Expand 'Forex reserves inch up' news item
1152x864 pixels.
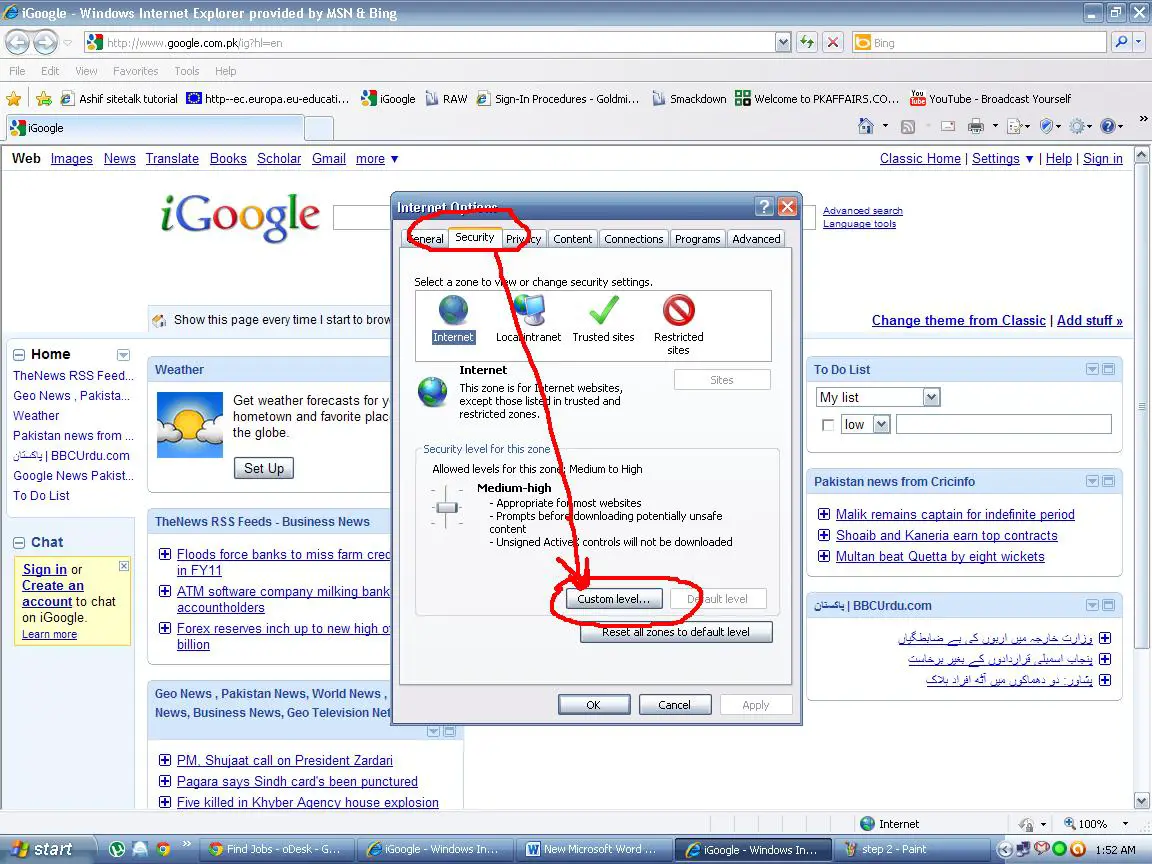pyautogui.click(x=165, y=628)
